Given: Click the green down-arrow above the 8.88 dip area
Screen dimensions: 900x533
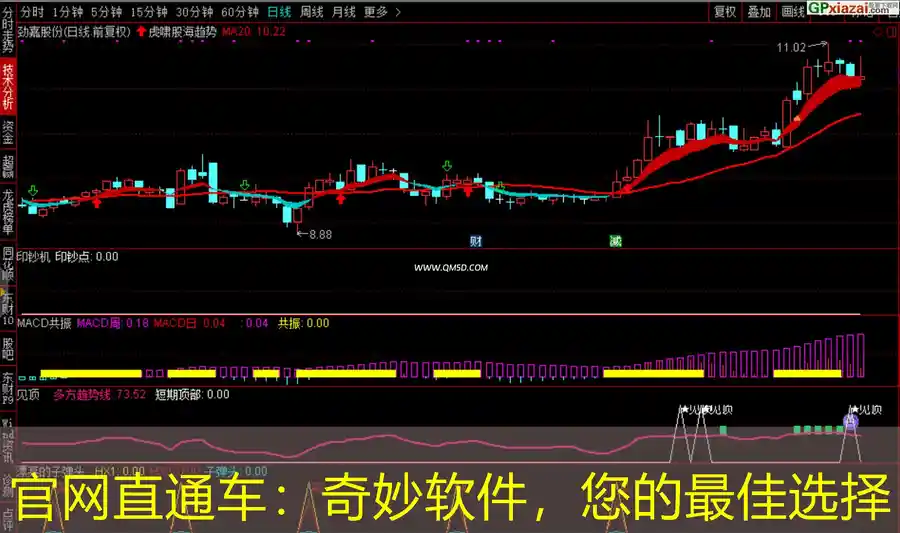Looking at the screenshot, I should pos(245,185).
